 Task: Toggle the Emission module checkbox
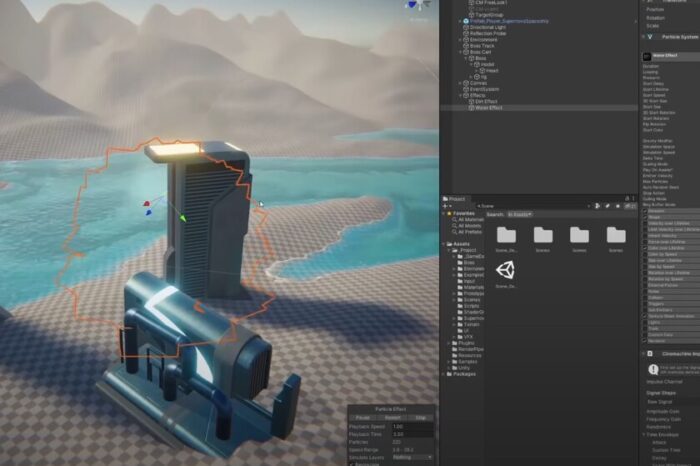pyautogui.click(x=645, y=211)
